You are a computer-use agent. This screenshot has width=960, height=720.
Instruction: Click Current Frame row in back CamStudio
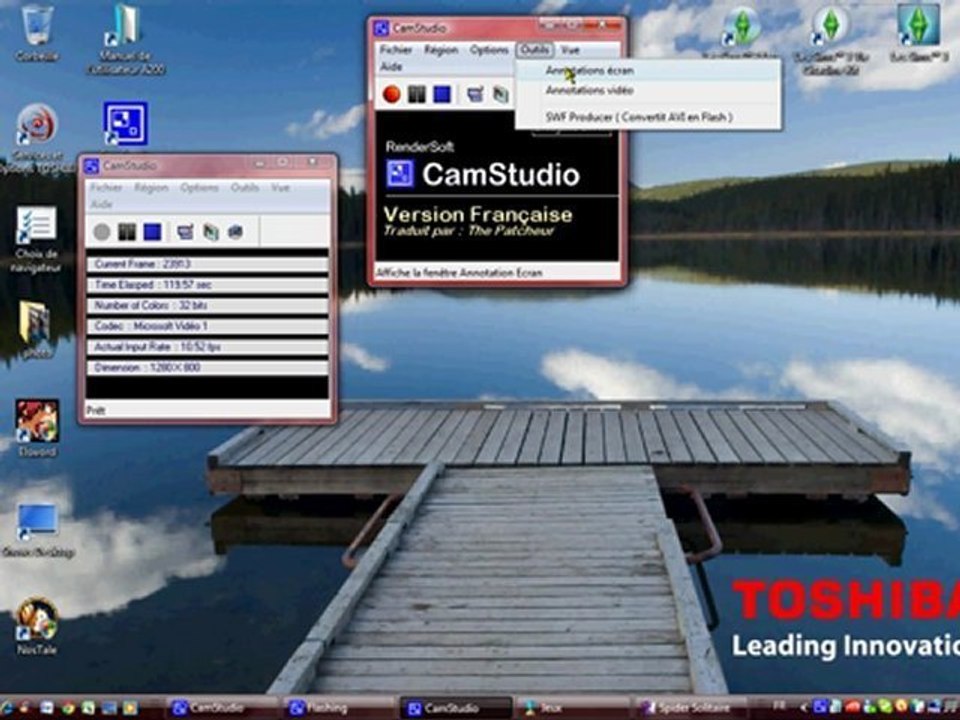click(208, 264)
